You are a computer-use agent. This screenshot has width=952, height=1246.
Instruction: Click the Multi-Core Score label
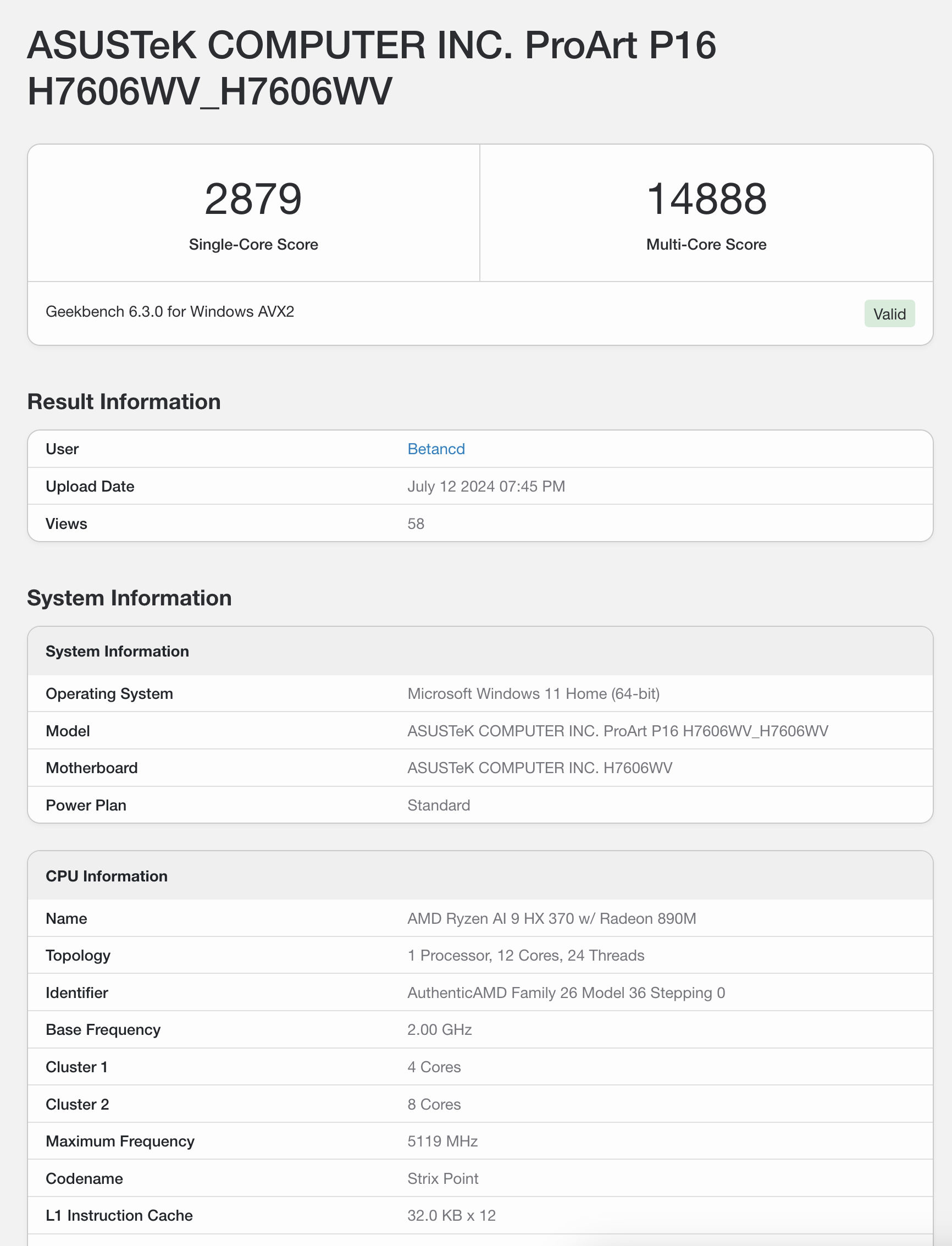(x=707, y=244)
